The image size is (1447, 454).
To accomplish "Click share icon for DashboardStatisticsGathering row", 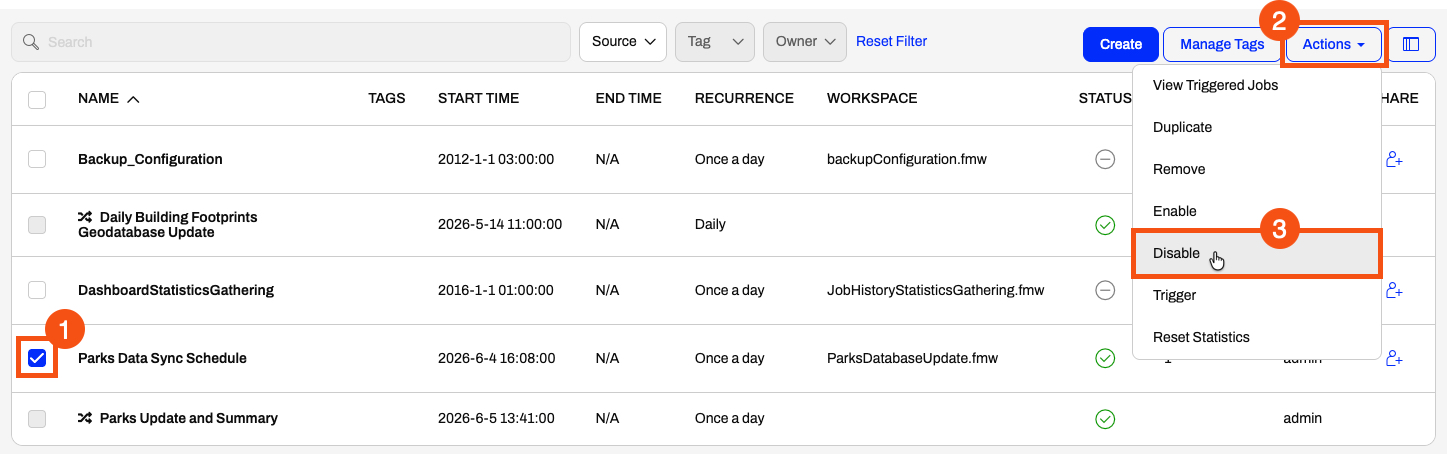I will tap(1395, 291).
